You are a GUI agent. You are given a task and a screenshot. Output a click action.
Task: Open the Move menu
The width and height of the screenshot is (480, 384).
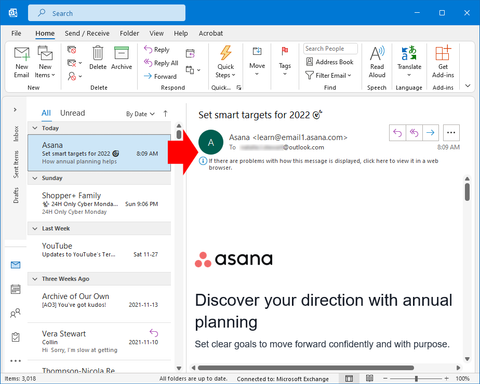click(257, 61)
